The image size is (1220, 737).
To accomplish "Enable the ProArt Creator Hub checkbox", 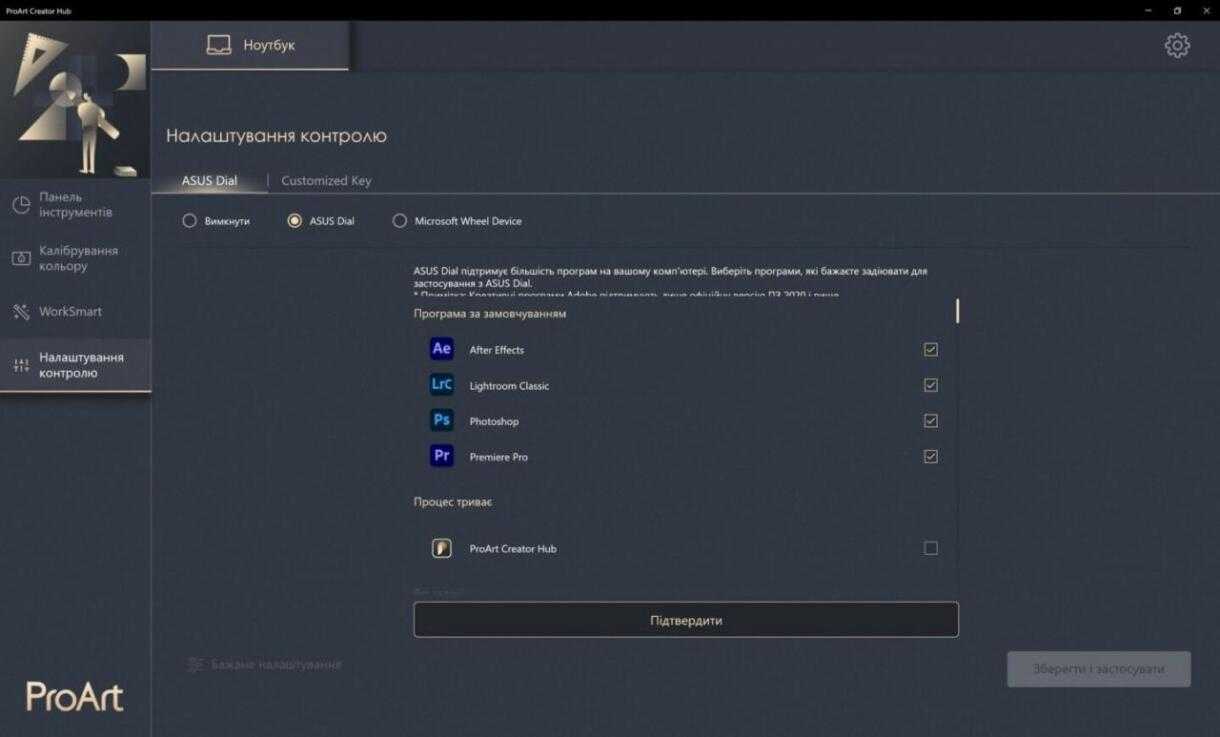I will [x=930, y=548].
